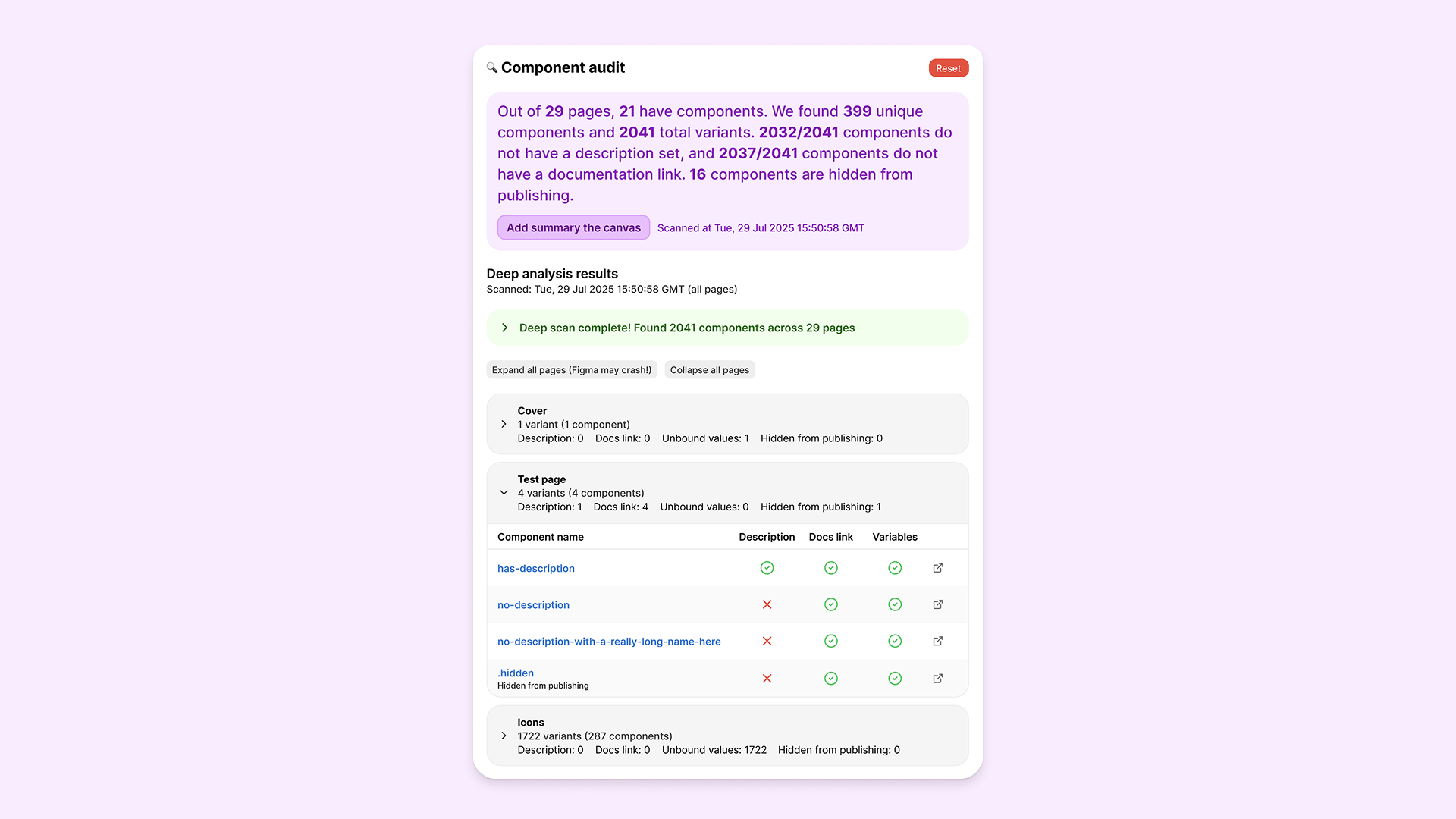This screenshot has width=1456, height=819.
Task: Open external link icon for long-name component
Action: click(938, 642)
